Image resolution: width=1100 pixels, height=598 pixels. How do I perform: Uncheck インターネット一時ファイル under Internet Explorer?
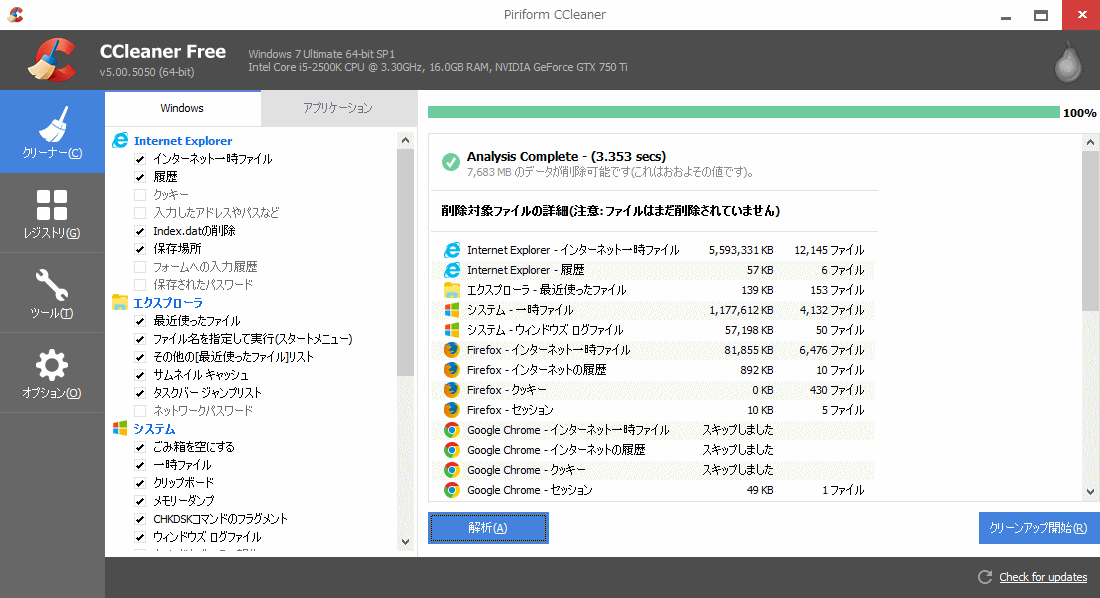coord(140,159)
